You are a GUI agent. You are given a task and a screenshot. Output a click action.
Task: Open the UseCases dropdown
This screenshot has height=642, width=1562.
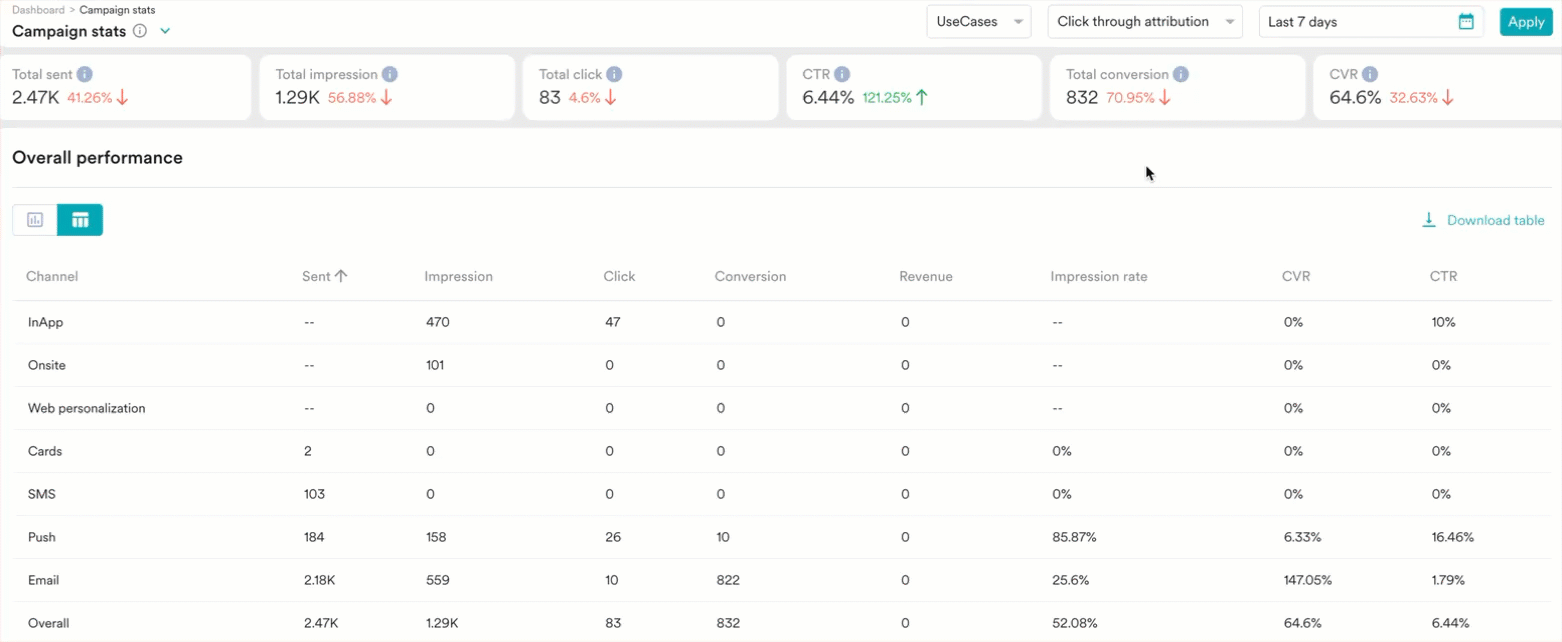pyautogui.click(x=978, y=21)
